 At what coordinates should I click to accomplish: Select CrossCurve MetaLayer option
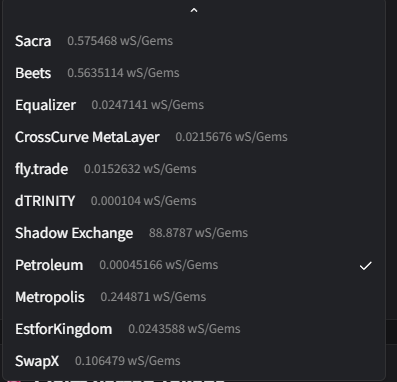194,137
